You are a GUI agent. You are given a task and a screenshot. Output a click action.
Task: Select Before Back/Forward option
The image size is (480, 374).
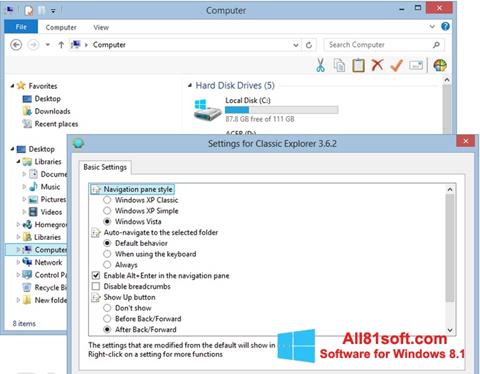point(107,319)
